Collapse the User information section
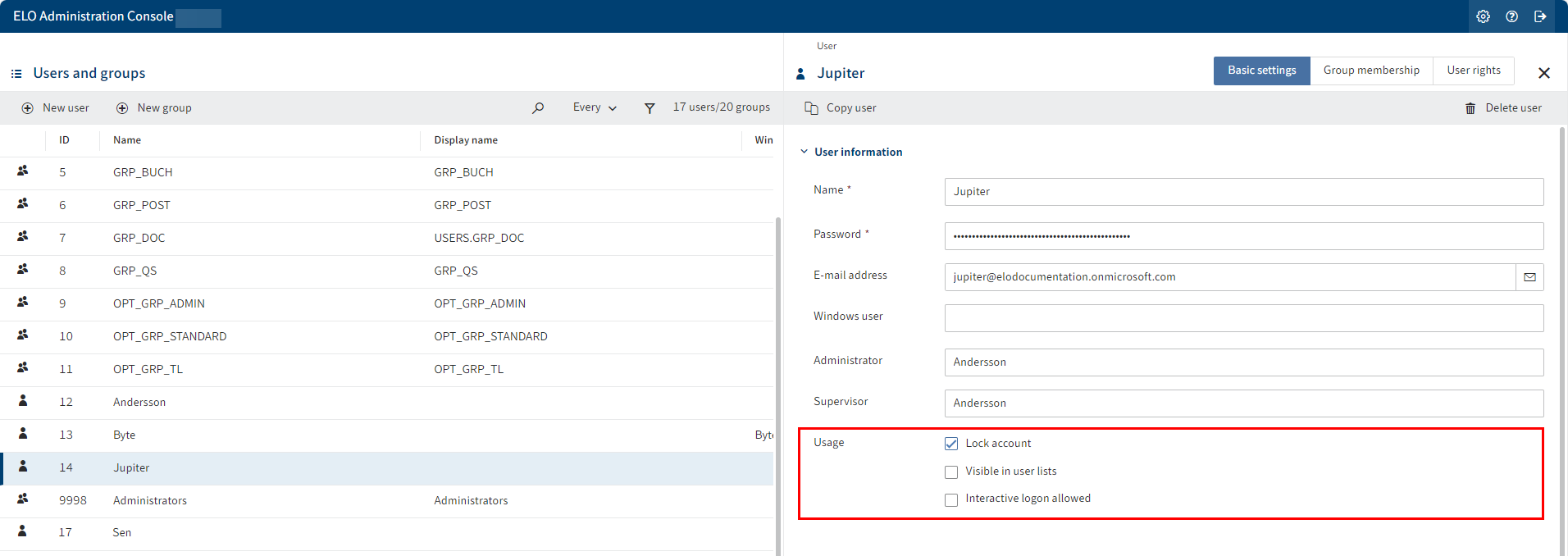The height and width of the screenshot is (556, 1568). (805, 152)
